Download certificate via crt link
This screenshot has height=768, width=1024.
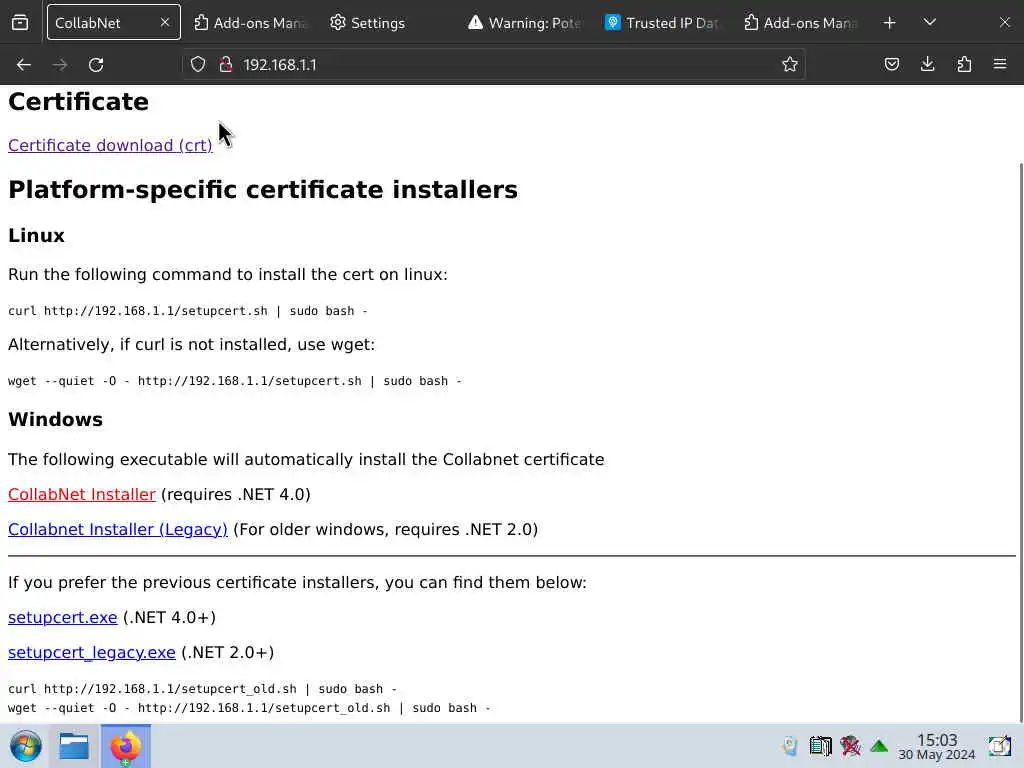point(110,145)
